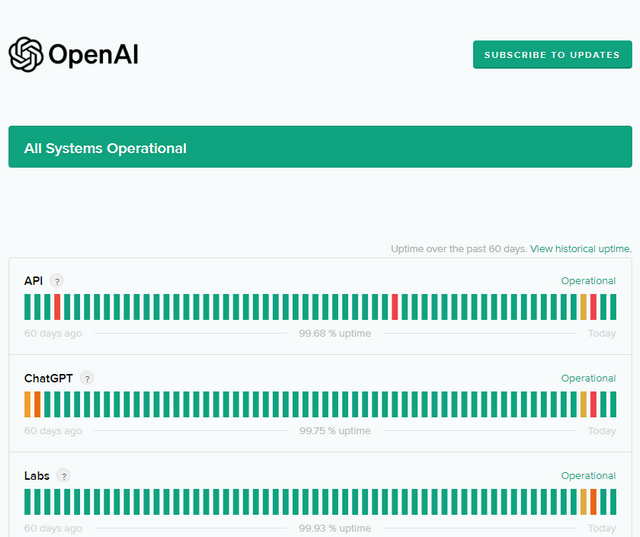Click the ChatGPT help question mark icon
The height and width of the screenshot is (537, 640).
click(87, 378)
